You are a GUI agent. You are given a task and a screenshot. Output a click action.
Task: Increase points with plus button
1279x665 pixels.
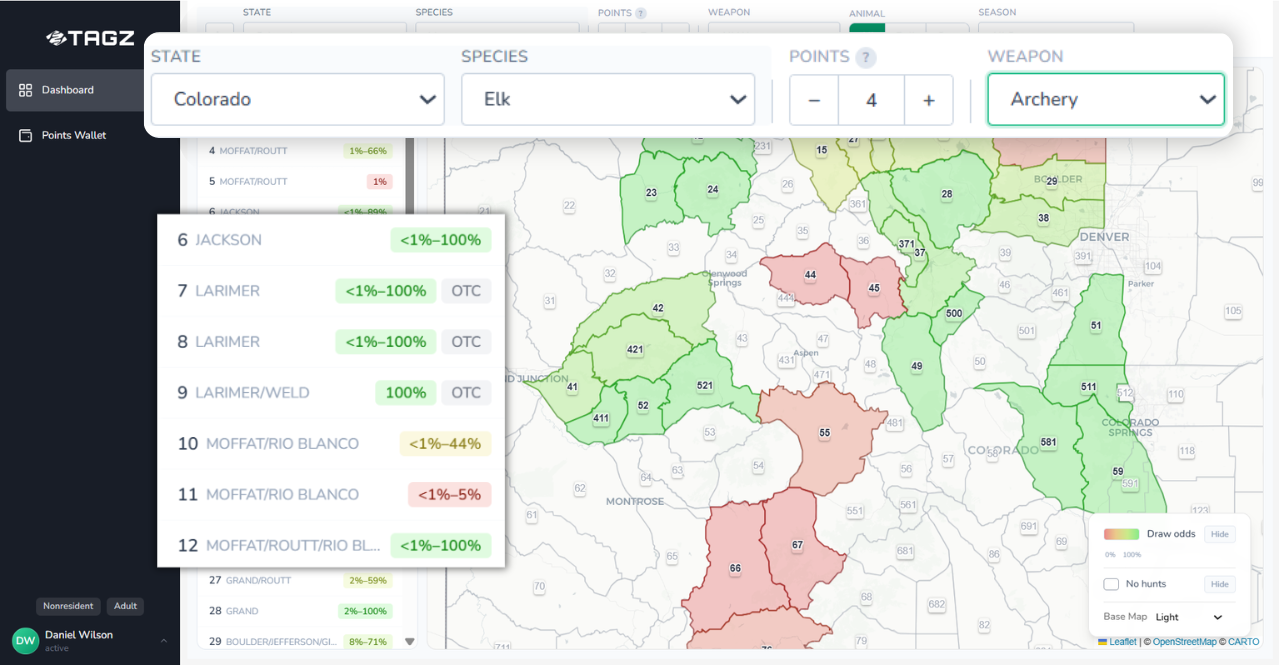928,100
